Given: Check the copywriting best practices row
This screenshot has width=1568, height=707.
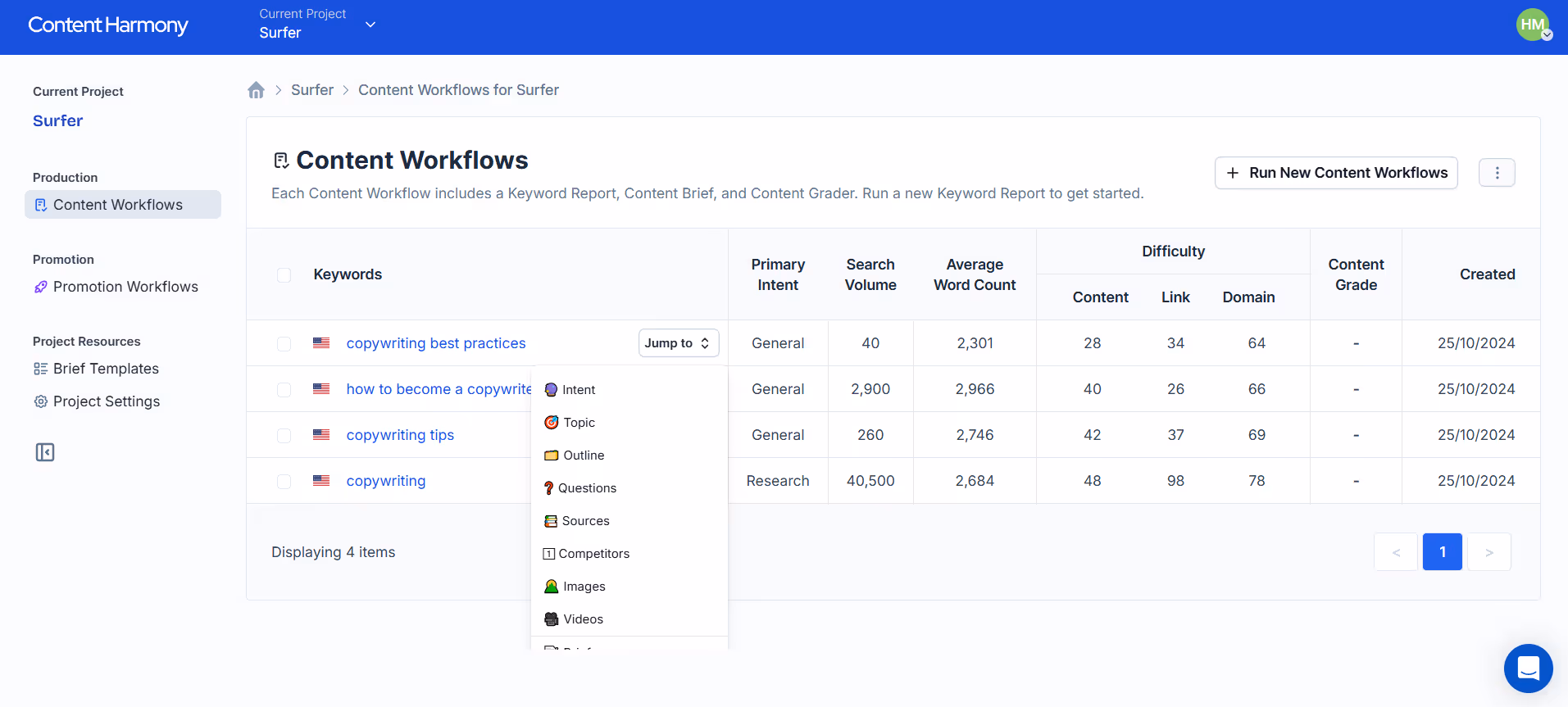Looking at the screenshot, I should click(284, 343).
